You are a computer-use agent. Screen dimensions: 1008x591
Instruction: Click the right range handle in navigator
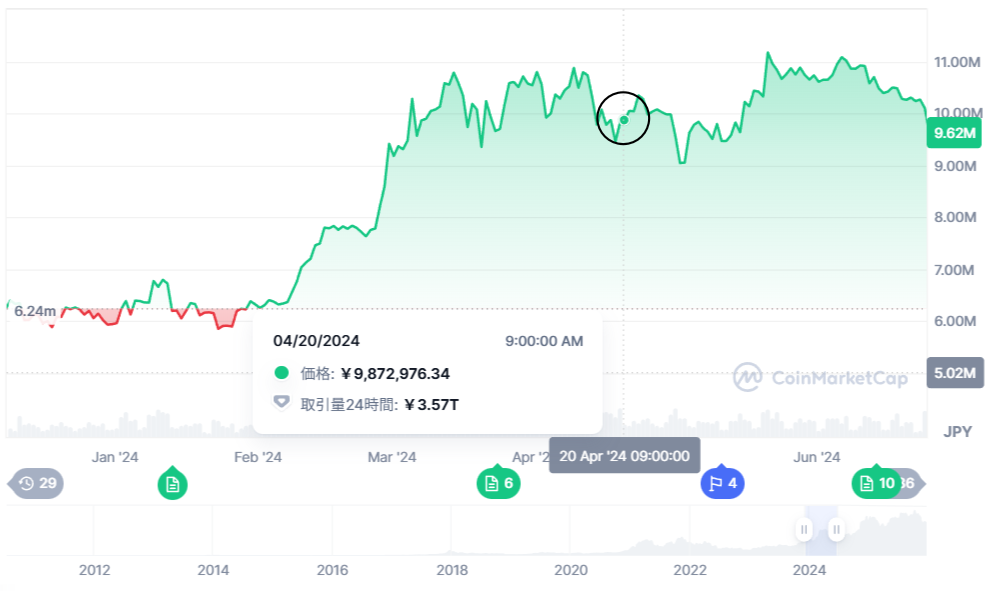point(836,530)
